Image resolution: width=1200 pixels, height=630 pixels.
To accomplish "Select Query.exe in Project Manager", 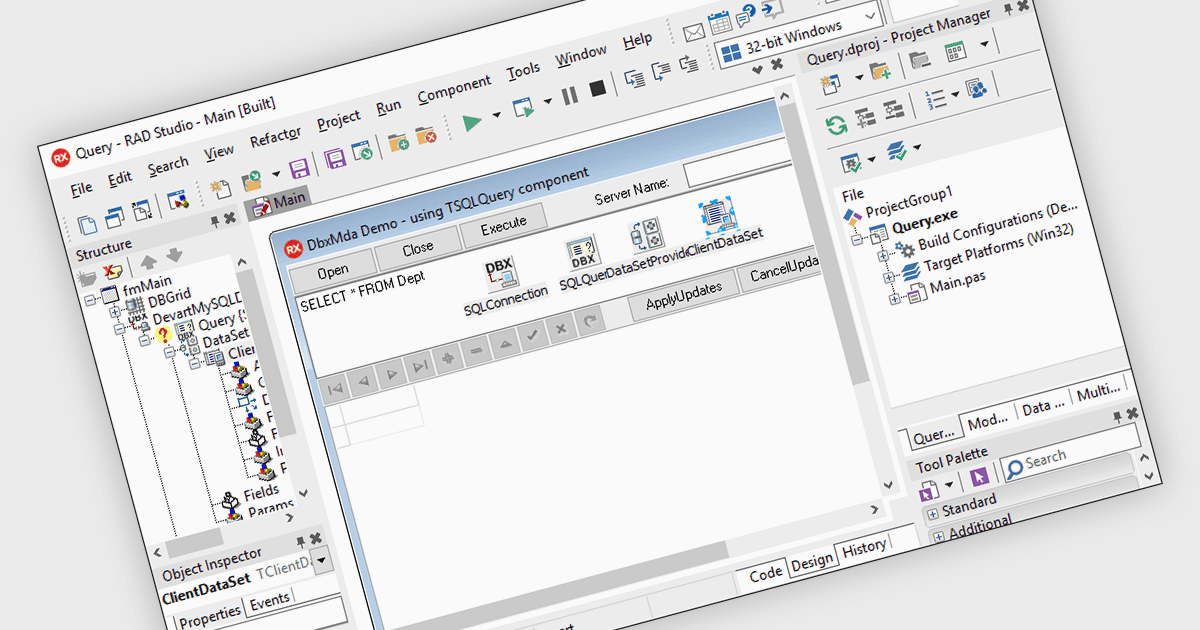I will 924,221.
